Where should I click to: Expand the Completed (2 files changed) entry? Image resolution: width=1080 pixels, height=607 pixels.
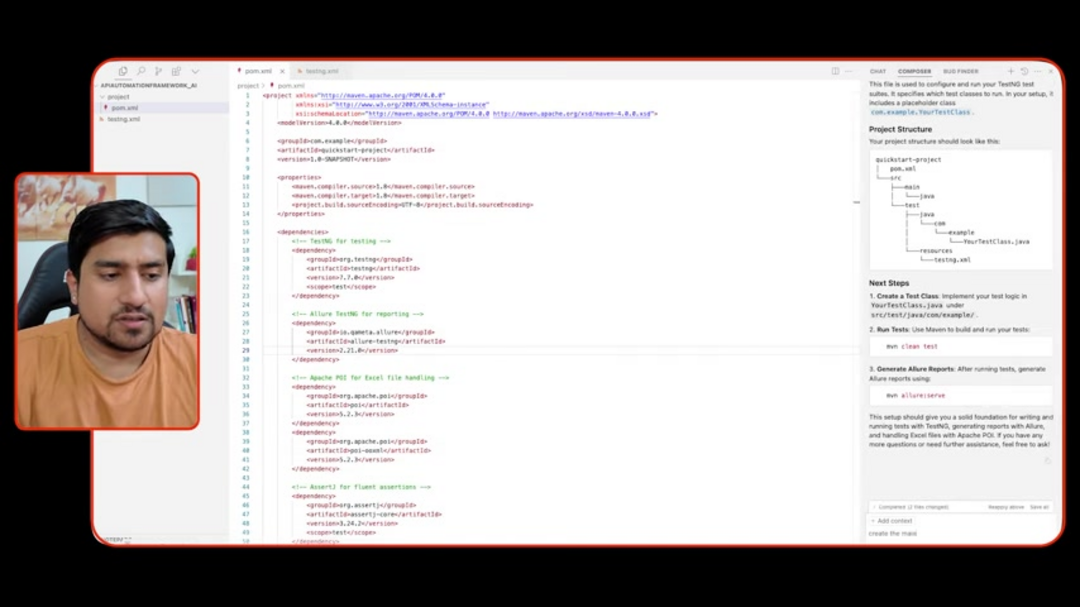pos(873,507)
